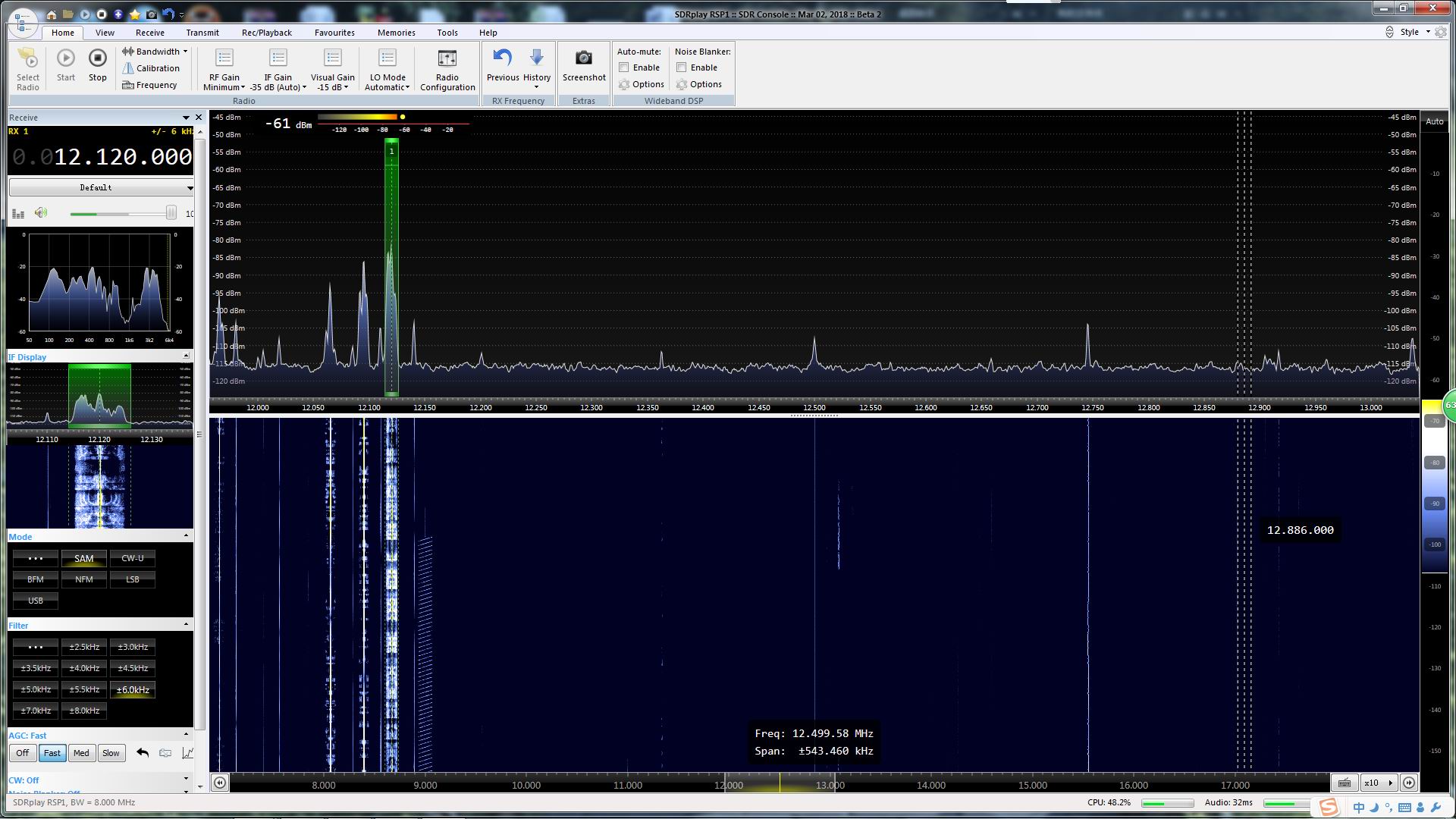
Task: Open the LO Mode Automatic dropdown
Action: point(387,67)
